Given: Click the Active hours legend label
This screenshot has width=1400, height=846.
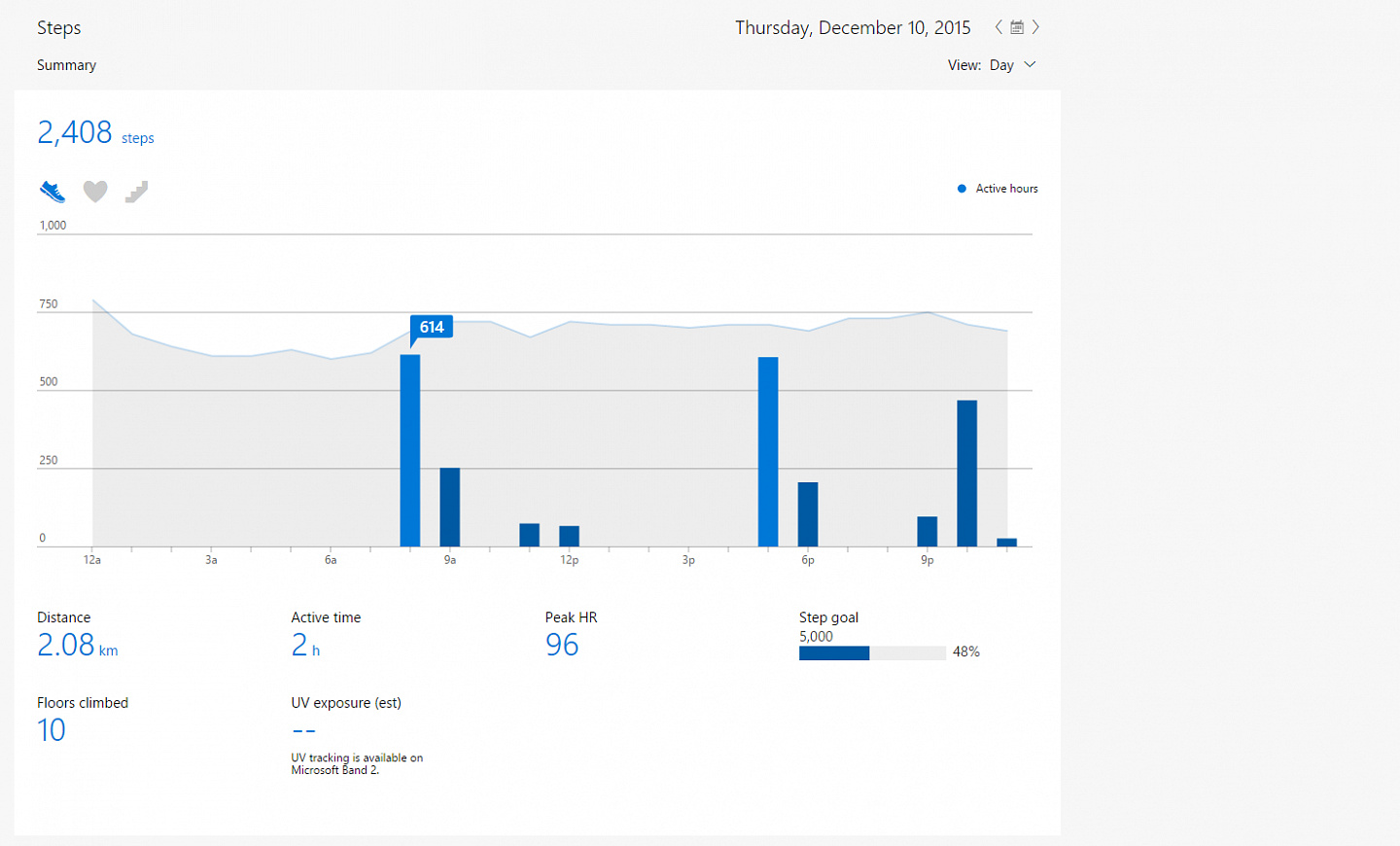Looking at the screenshot, I should pyautogui.click(x=1006, y=189).
